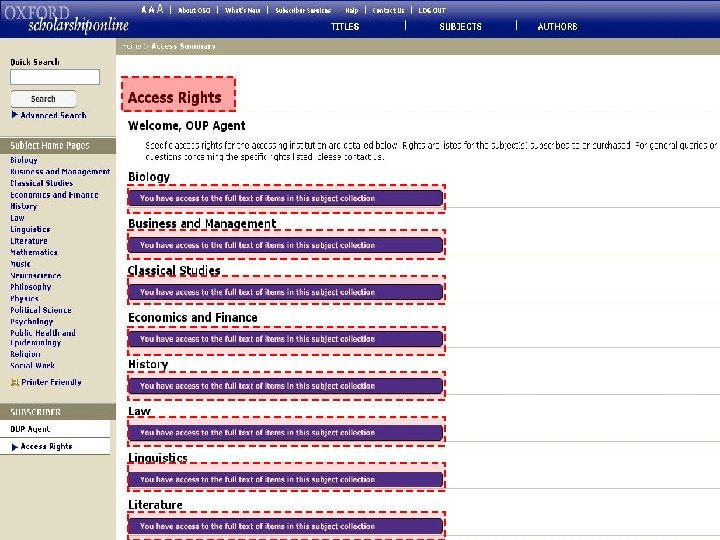Open Law subject home page
Screen dimensions: 720x540
17,218
